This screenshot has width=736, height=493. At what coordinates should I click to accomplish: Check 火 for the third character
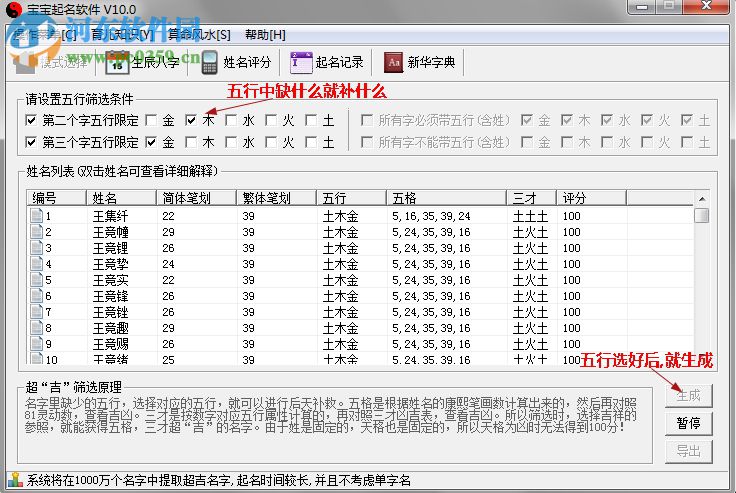point(271,142)
